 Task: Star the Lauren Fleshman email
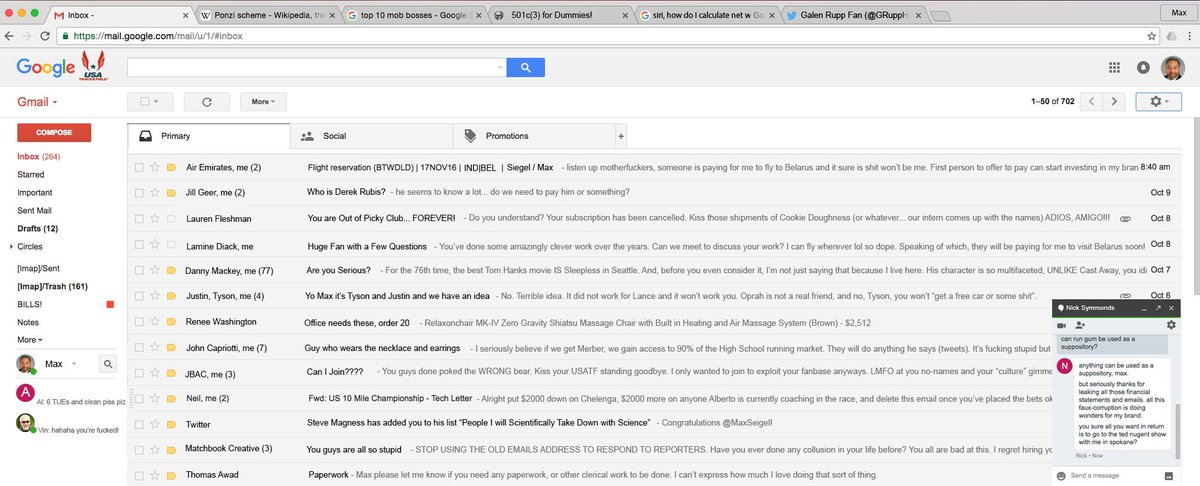[x=155, y=218]
